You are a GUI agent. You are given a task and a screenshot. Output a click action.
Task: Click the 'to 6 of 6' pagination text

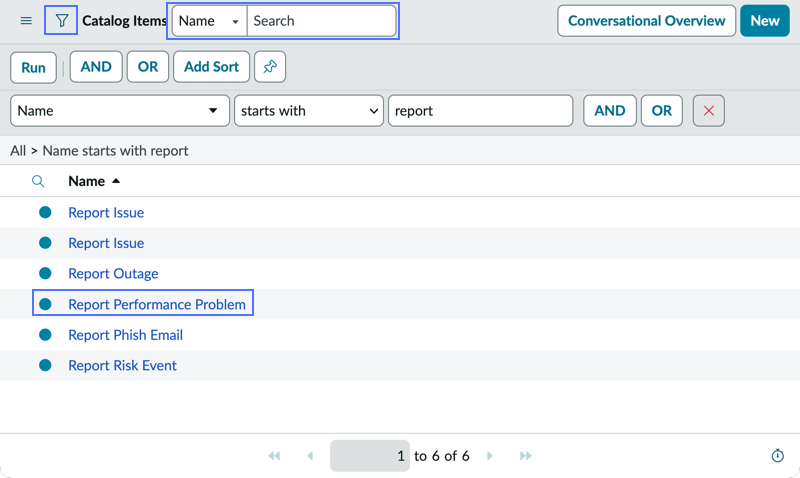click(442, 456)
